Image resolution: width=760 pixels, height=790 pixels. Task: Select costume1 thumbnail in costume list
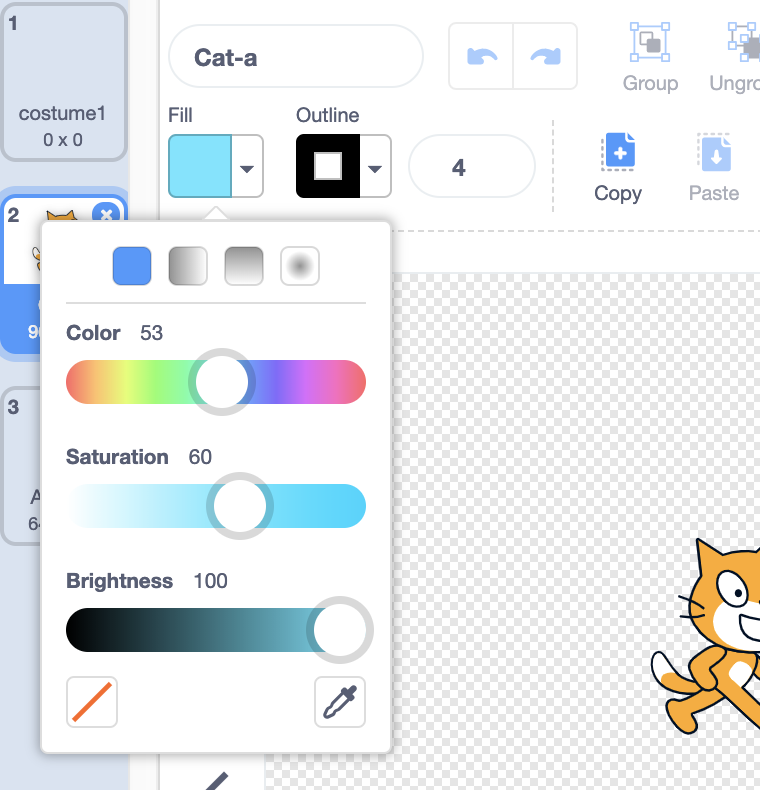[64, 82]
